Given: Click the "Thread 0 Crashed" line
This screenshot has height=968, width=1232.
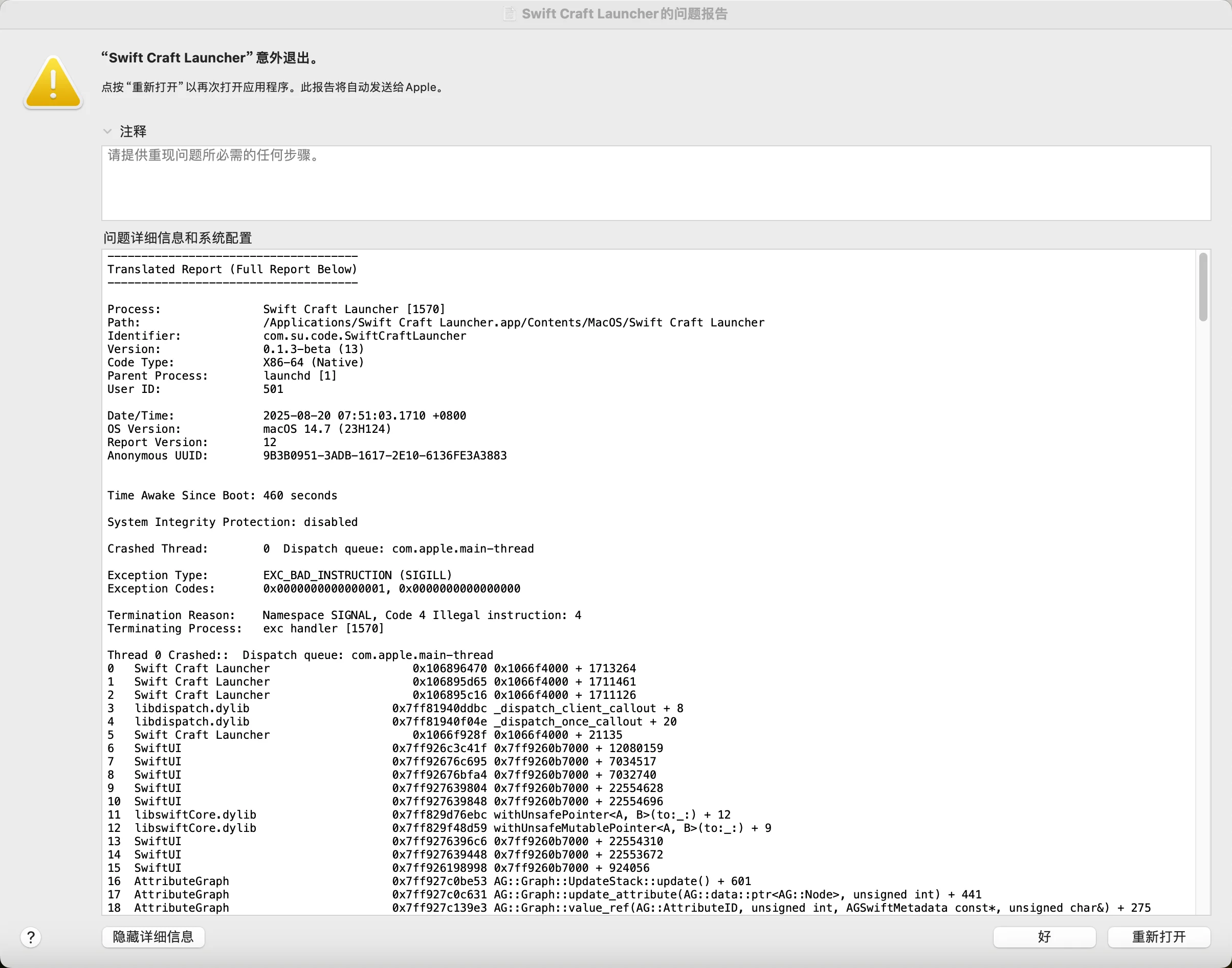Looking at the screenshot, I should pyautogui.click(x=300, y=655).
